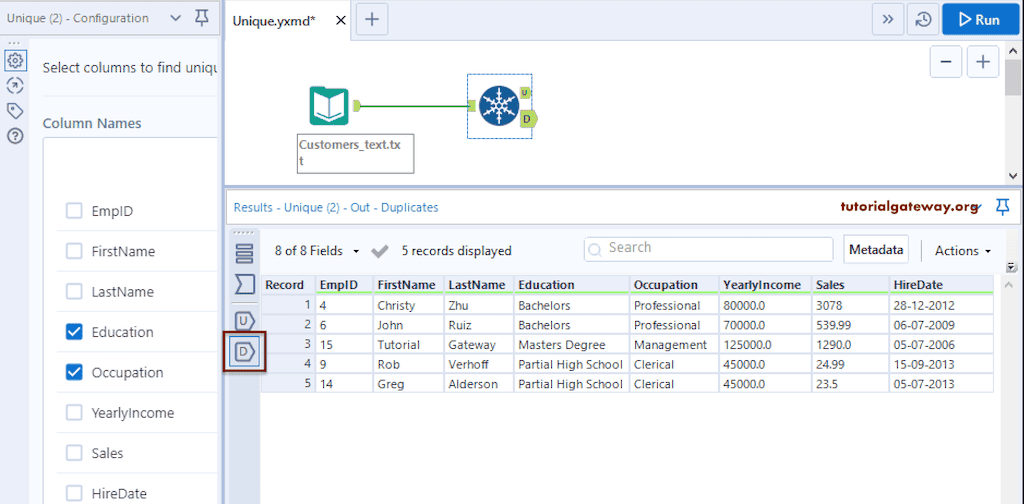Check the FirstName column
This screenshot has height=504, width=1024.
coord(74,251)
